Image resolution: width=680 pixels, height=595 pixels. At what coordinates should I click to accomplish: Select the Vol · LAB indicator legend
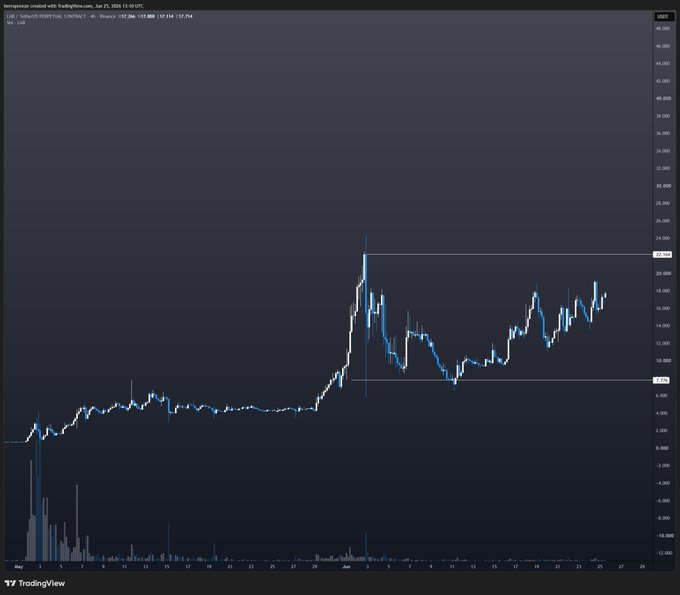tap(16, 23)
